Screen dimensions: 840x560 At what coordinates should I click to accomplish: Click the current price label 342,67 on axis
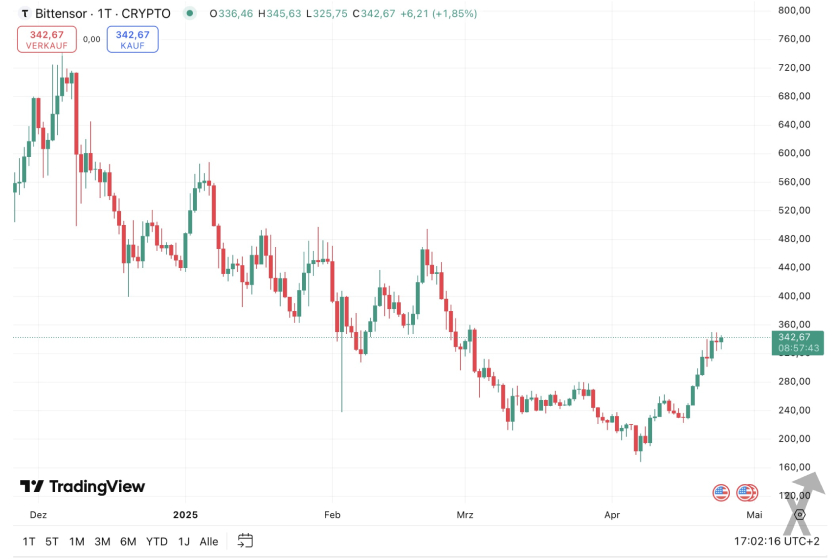point(799,337)
